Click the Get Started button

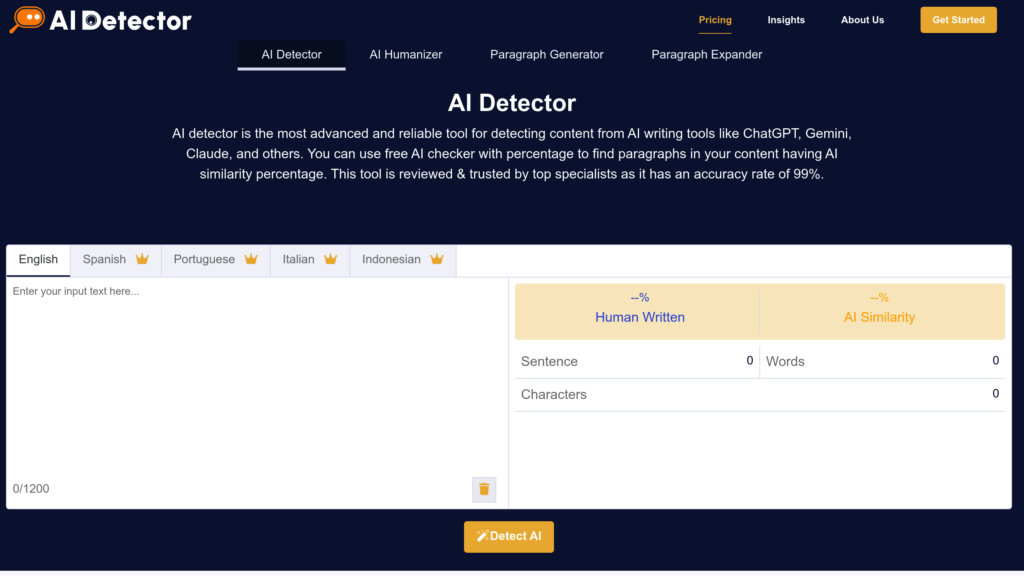957,19
